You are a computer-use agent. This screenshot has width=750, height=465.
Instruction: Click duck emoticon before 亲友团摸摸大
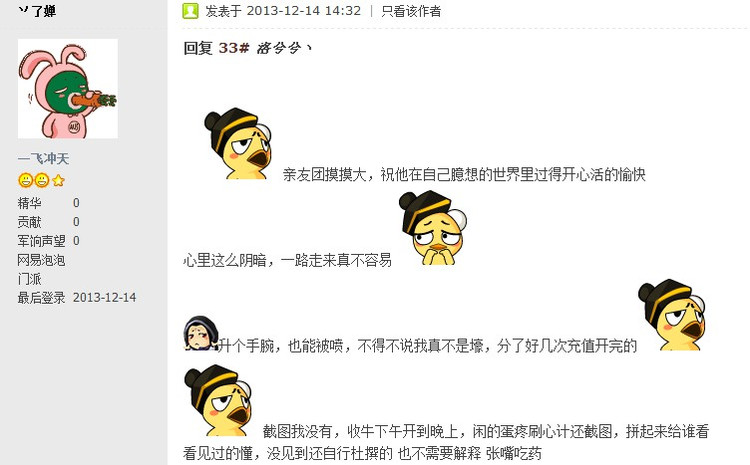[238, 144]
